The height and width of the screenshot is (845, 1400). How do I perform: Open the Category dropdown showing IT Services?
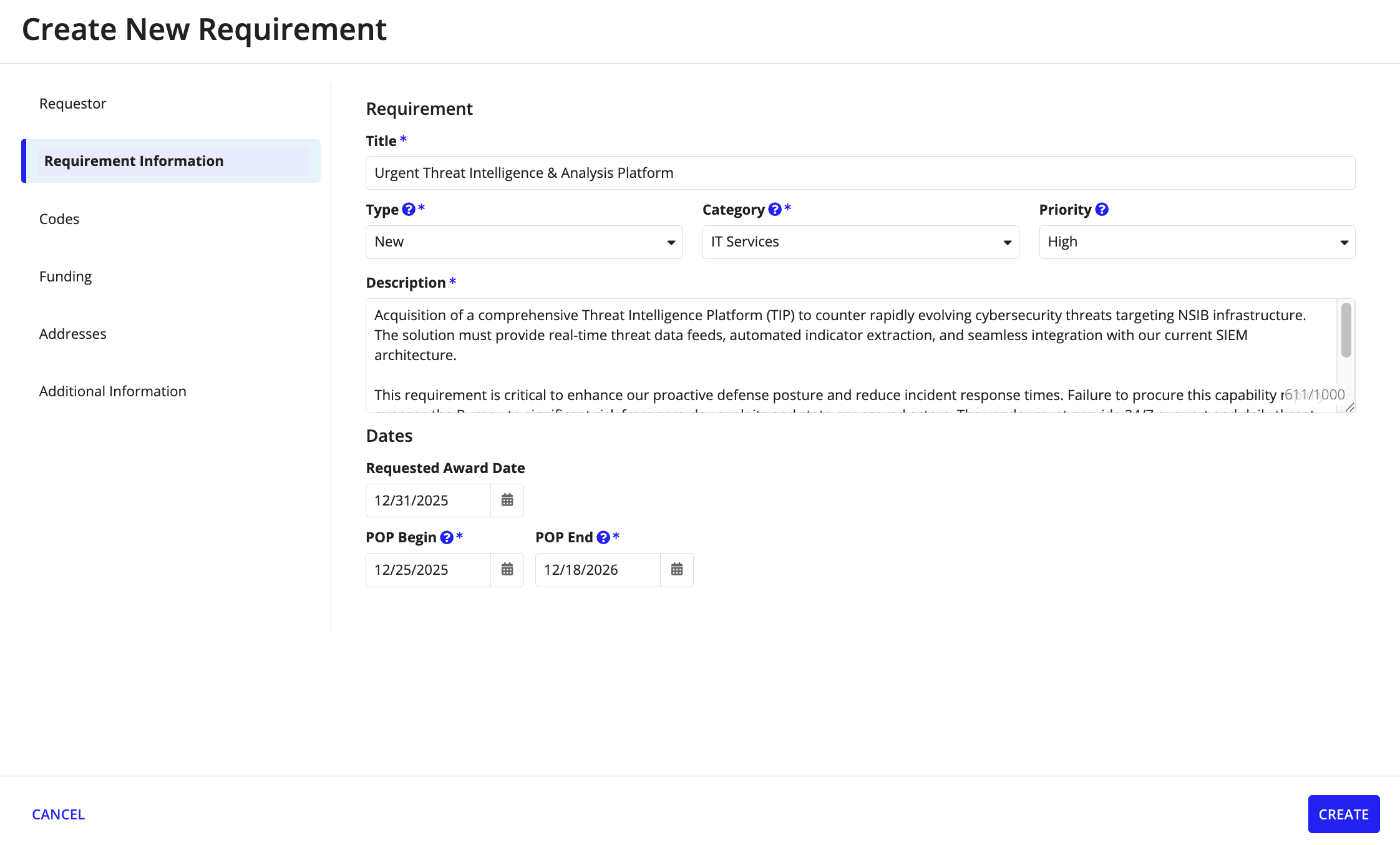click(860, 242)
